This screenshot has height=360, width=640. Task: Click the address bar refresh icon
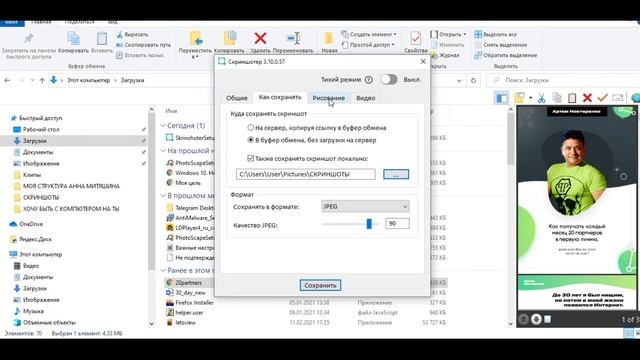pos(473,80)
